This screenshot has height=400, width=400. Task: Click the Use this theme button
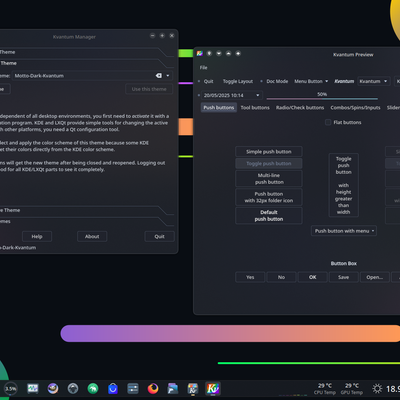click(149, 89)
